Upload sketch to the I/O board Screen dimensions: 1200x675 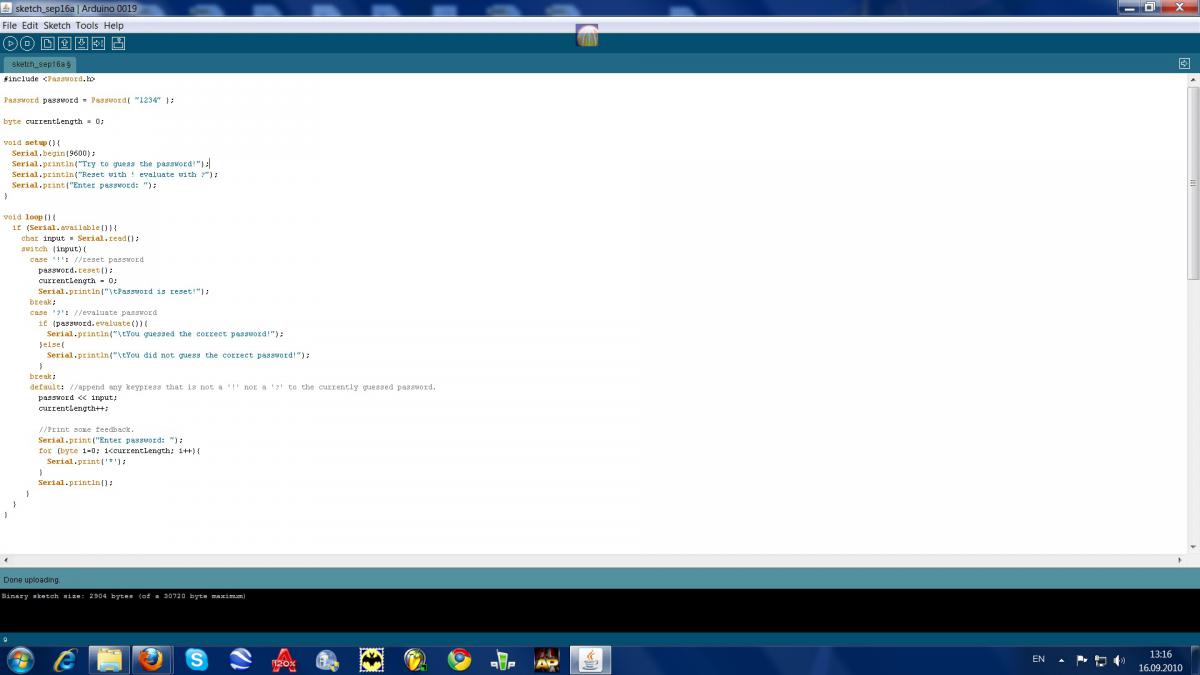coord(98,43)
